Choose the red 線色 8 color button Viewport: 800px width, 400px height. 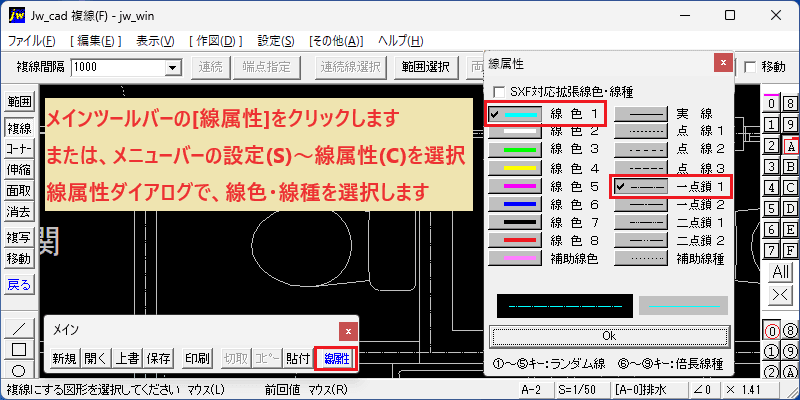[515, 240]
